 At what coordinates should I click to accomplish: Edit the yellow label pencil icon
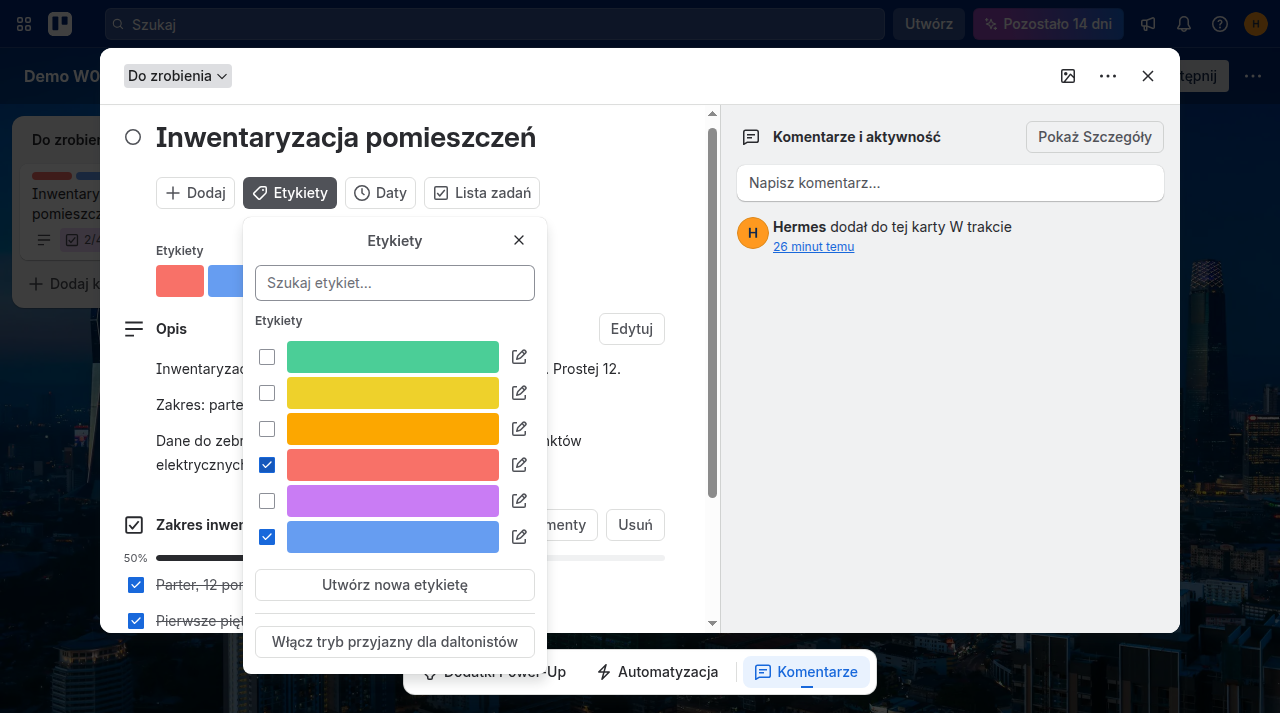click(519, 393)
